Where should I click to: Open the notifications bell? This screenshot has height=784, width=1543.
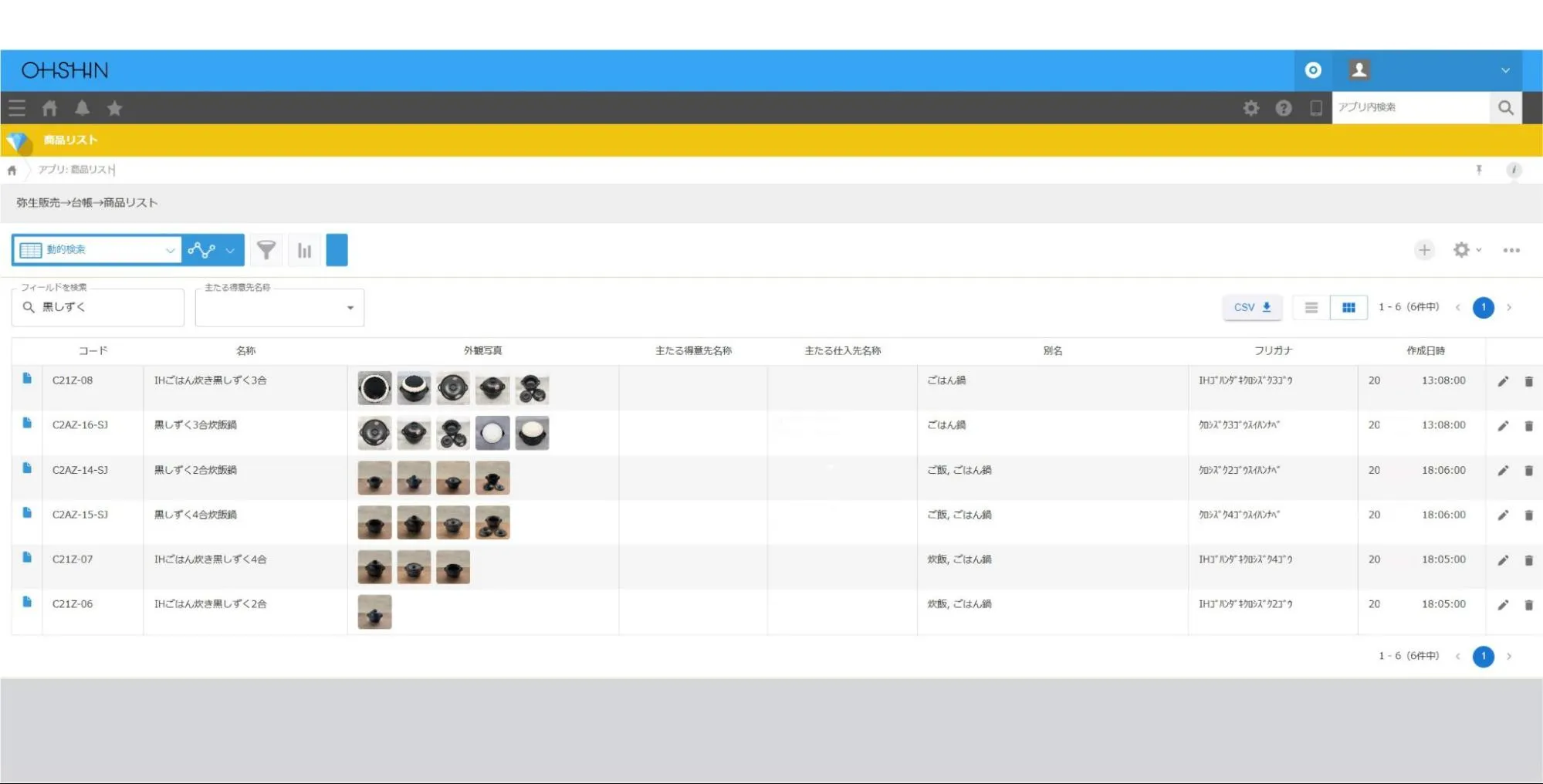(x=82, y=108)
